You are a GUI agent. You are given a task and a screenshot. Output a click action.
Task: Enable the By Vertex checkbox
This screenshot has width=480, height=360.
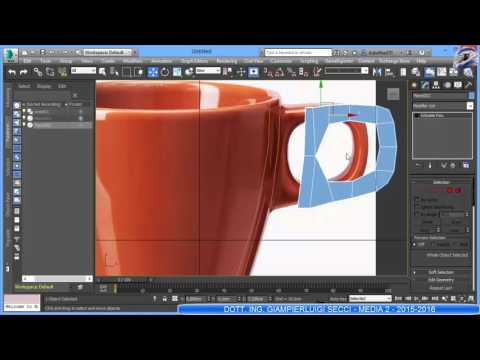coord(417,199)
